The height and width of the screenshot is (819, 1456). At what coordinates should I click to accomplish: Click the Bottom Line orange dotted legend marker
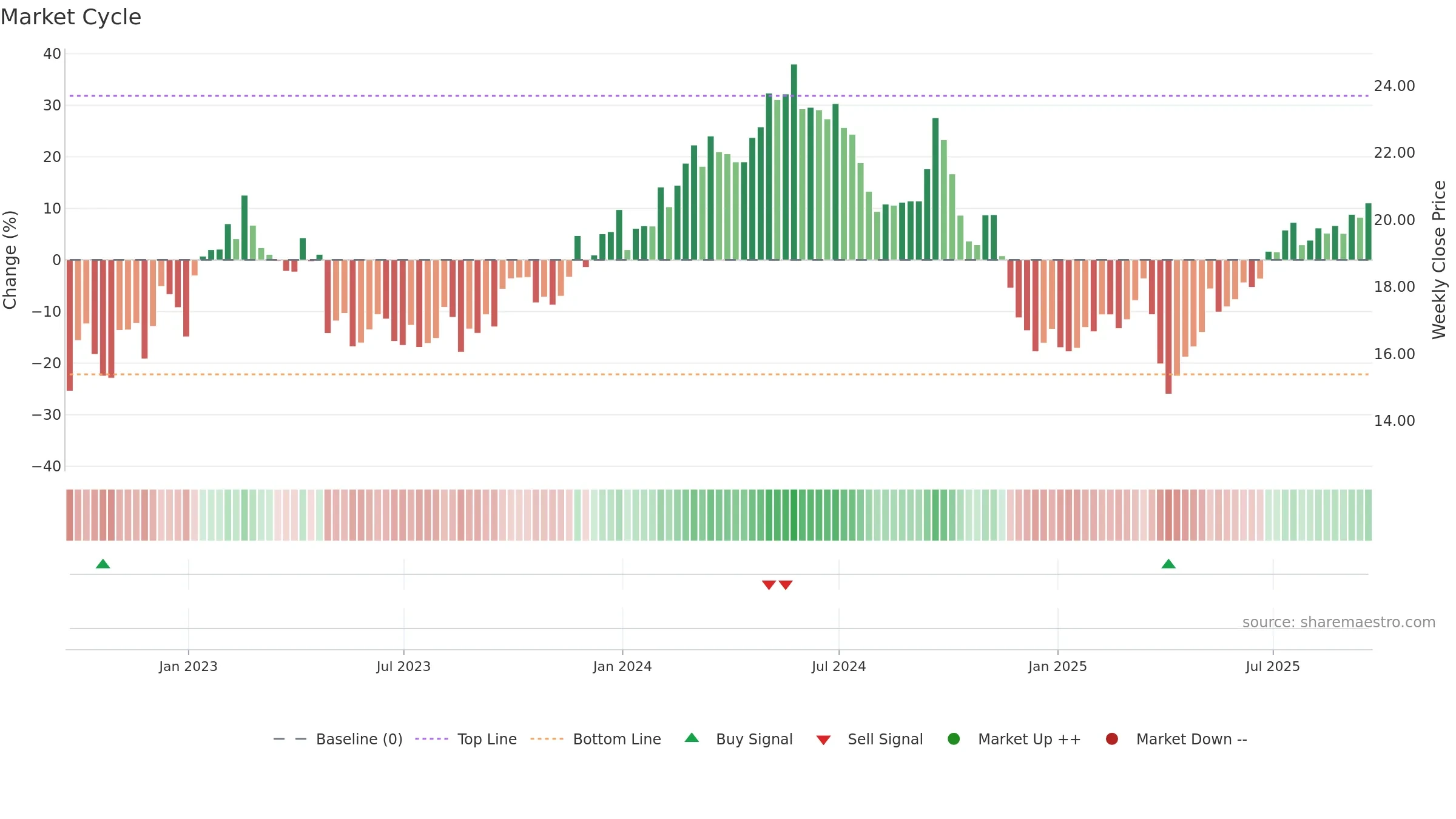coord(547,739)
